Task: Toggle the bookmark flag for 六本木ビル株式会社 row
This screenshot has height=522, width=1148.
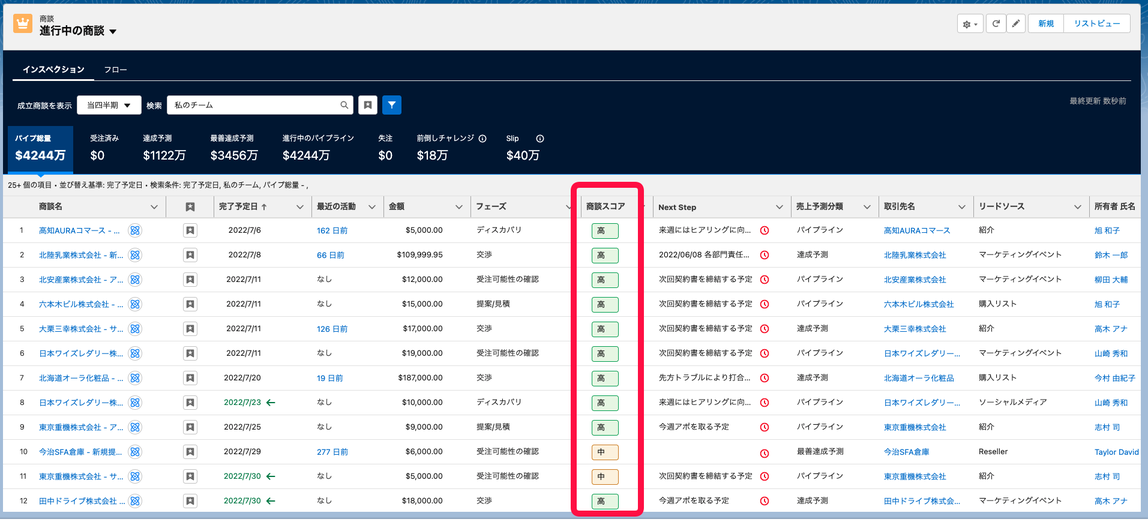Action: (190, 304)
